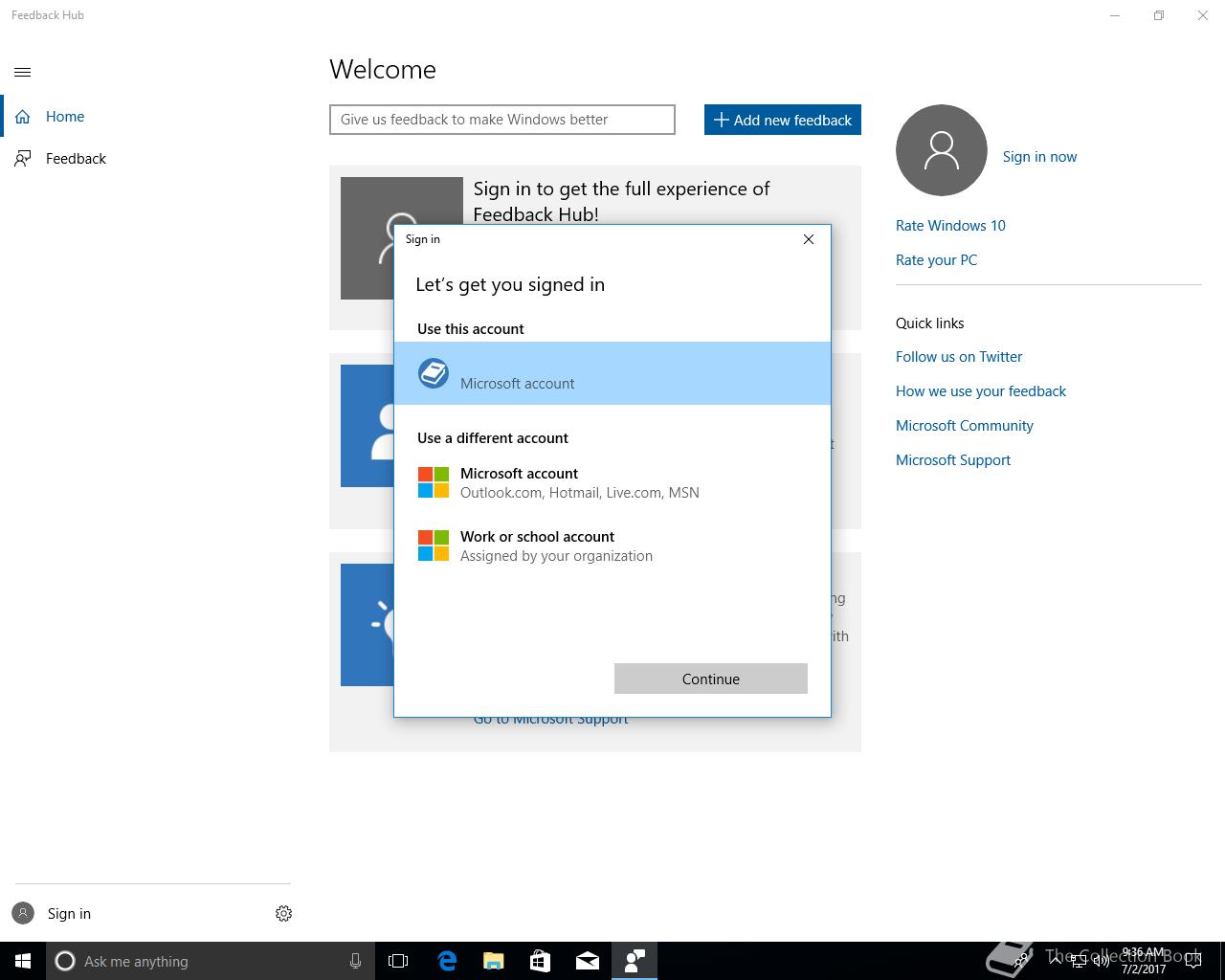Viewport: 1225px width, 980px height.
Task: Click Sign in now link
Action: [1039, 157]
